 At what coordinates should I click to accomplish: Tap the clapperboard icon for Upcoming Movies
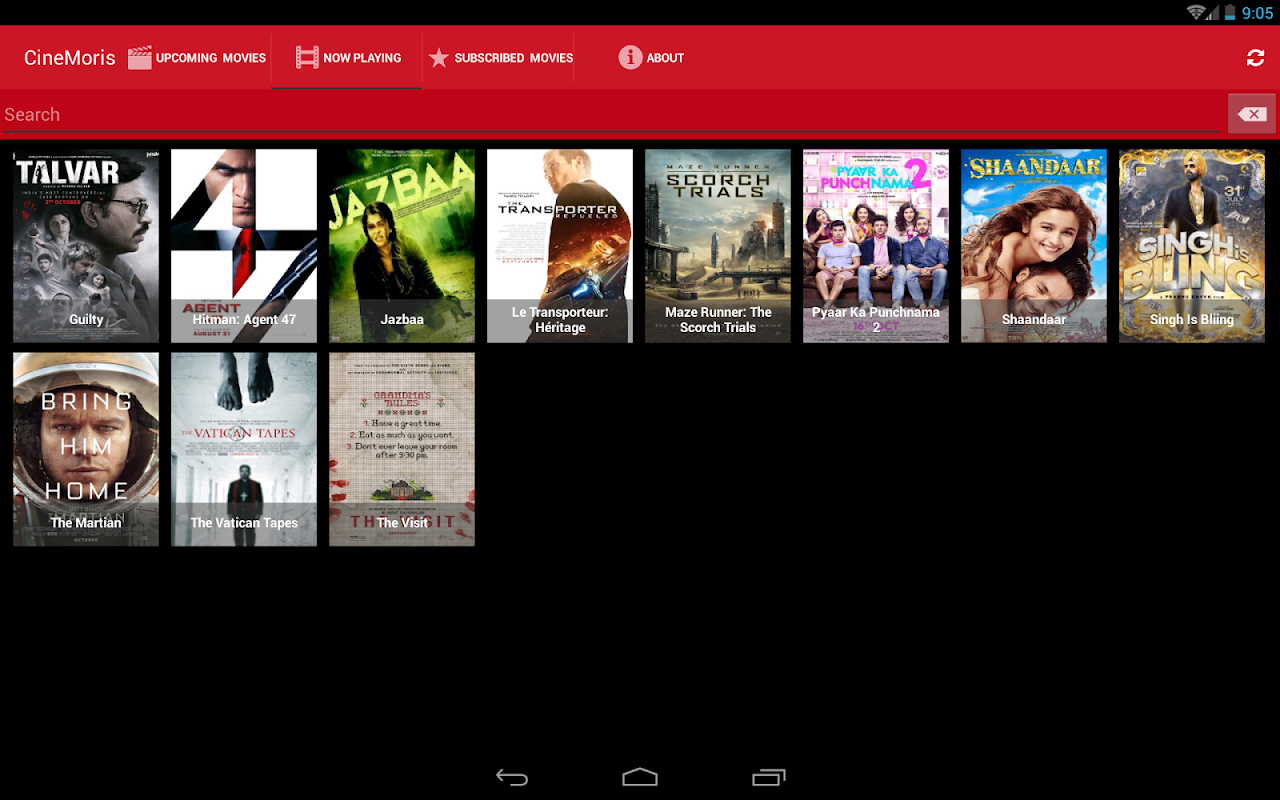tap(140, 58)
